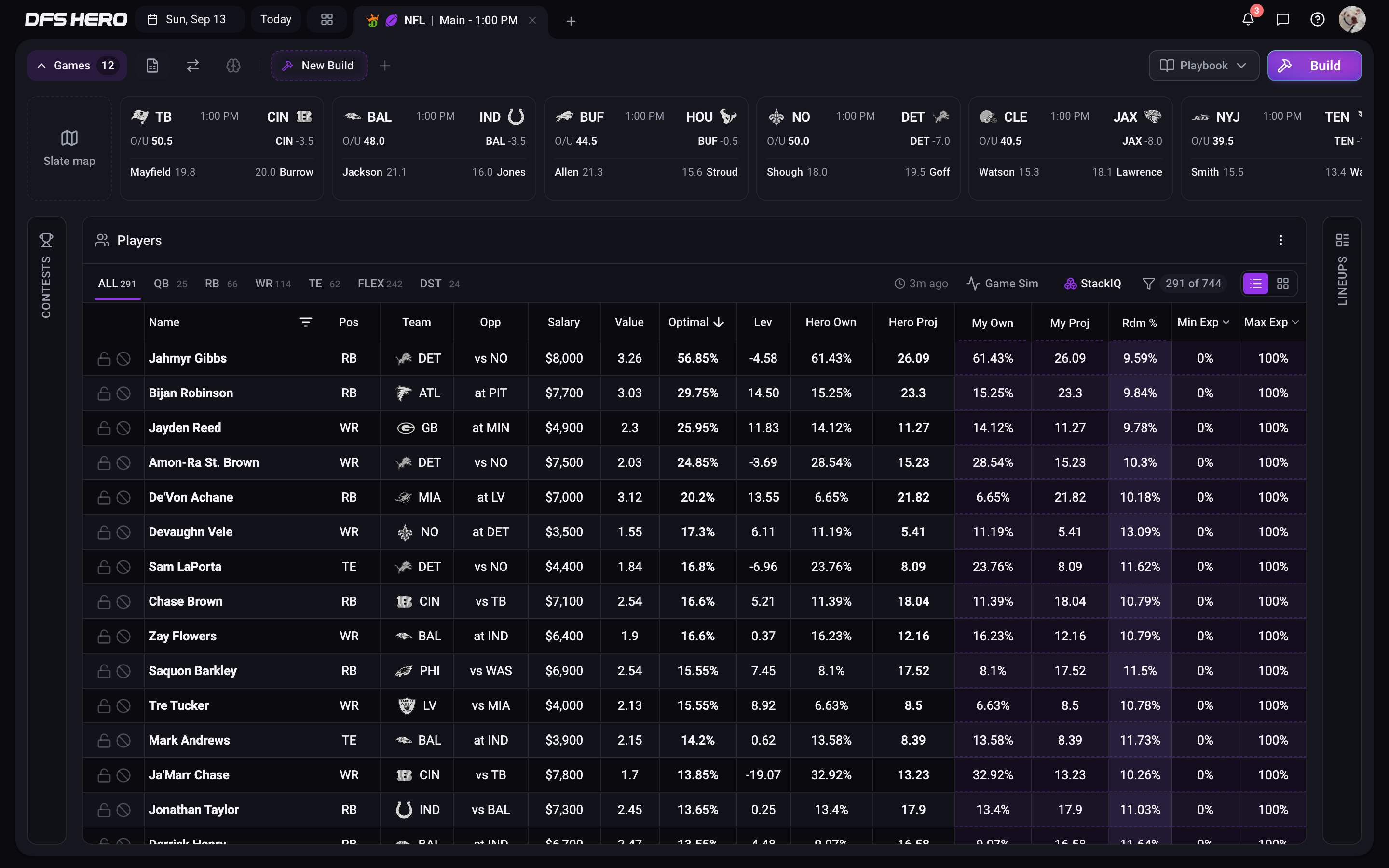The width and height of the screenshot is (1389, 868).
Task: Collapse the Games 12 section
Action: [77, 66]
